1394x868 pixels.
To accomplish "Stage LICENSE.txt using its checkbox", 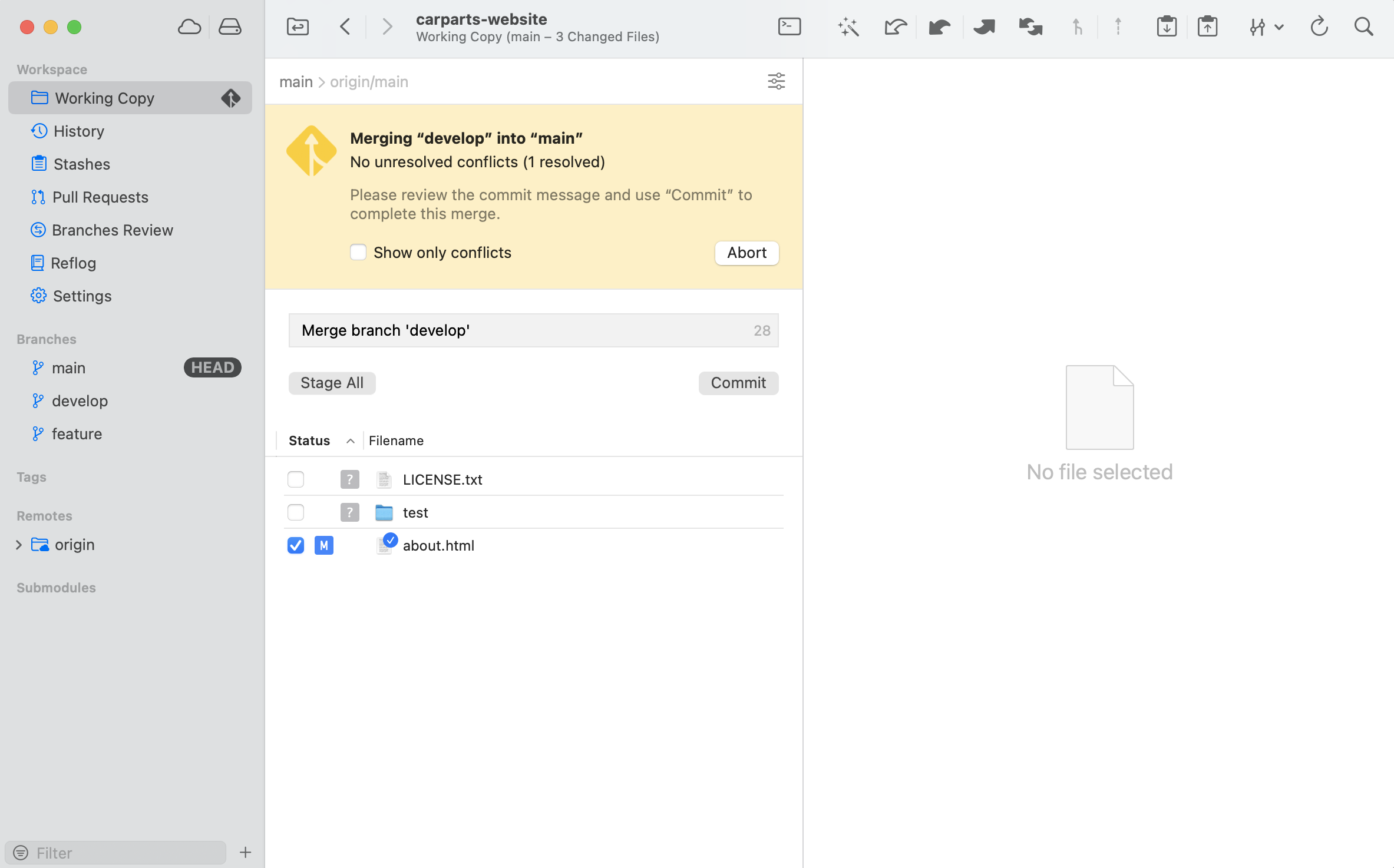I will click(x=296, y=479).
